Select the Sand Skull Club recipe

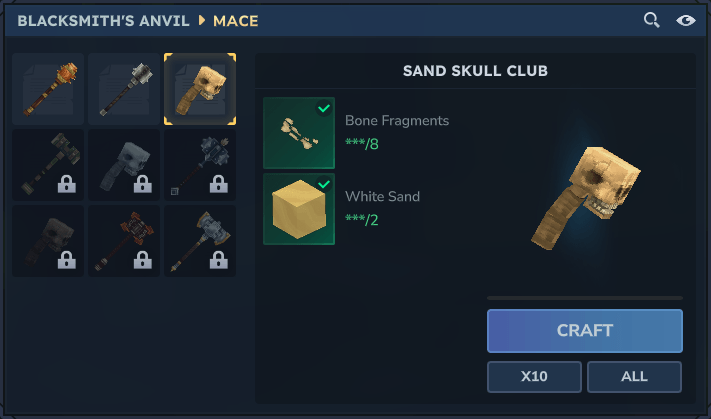click(200, 89)
